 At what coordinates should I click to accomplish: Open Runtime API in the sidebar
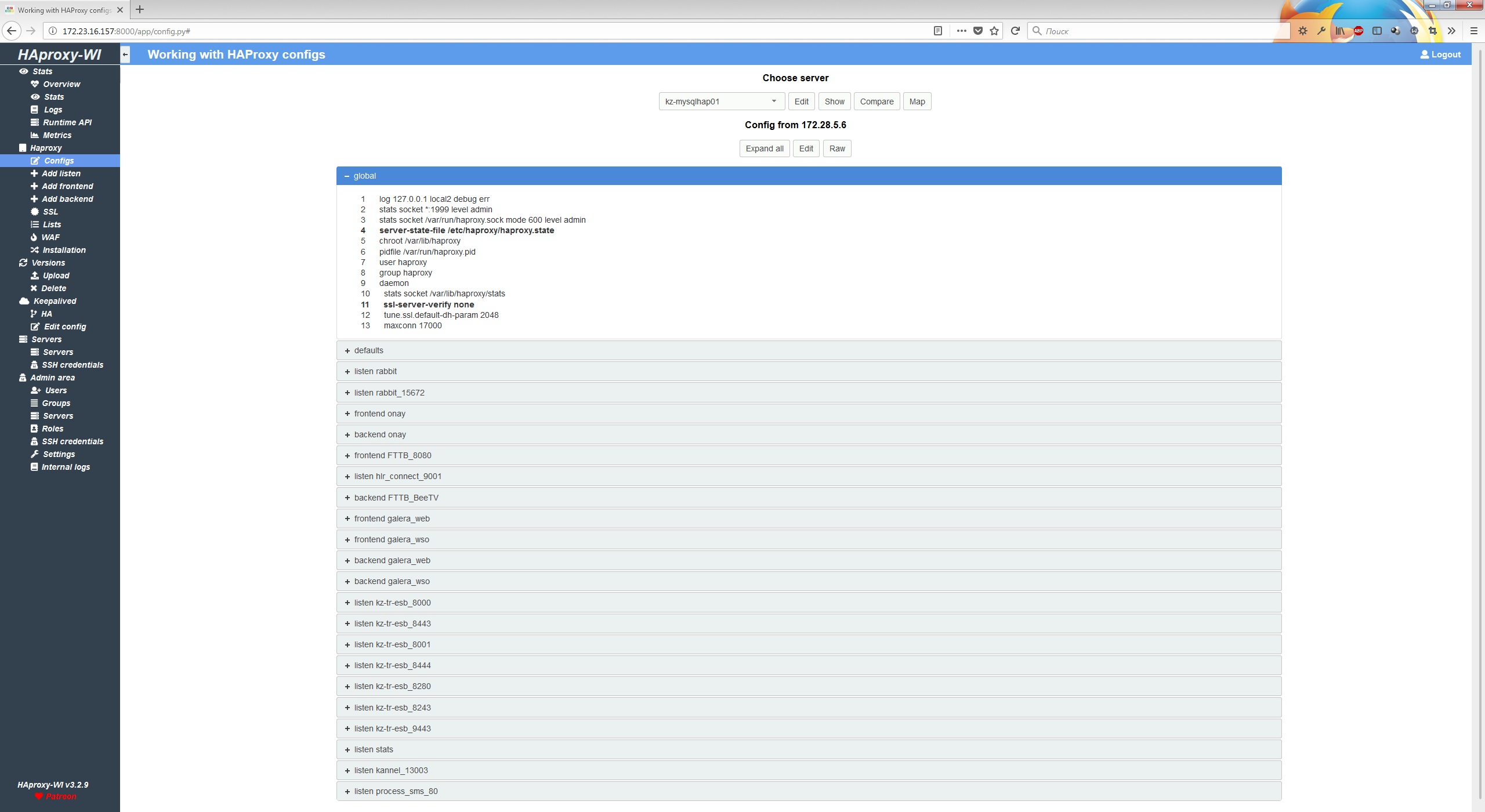[67, 122]
